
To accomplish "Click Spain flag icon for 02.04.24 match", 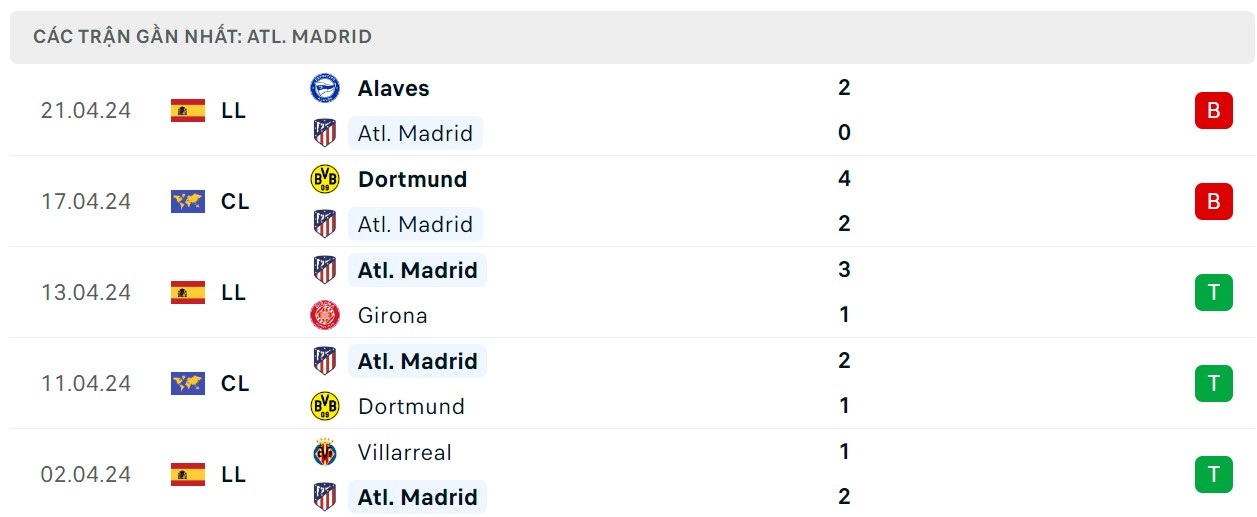I will tap(188, 474).
